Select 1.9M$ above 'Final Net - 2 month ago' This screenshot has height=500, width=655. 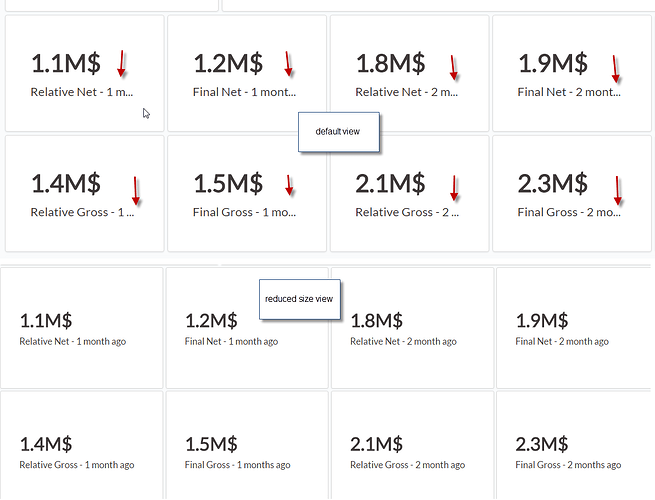point(542,321)
